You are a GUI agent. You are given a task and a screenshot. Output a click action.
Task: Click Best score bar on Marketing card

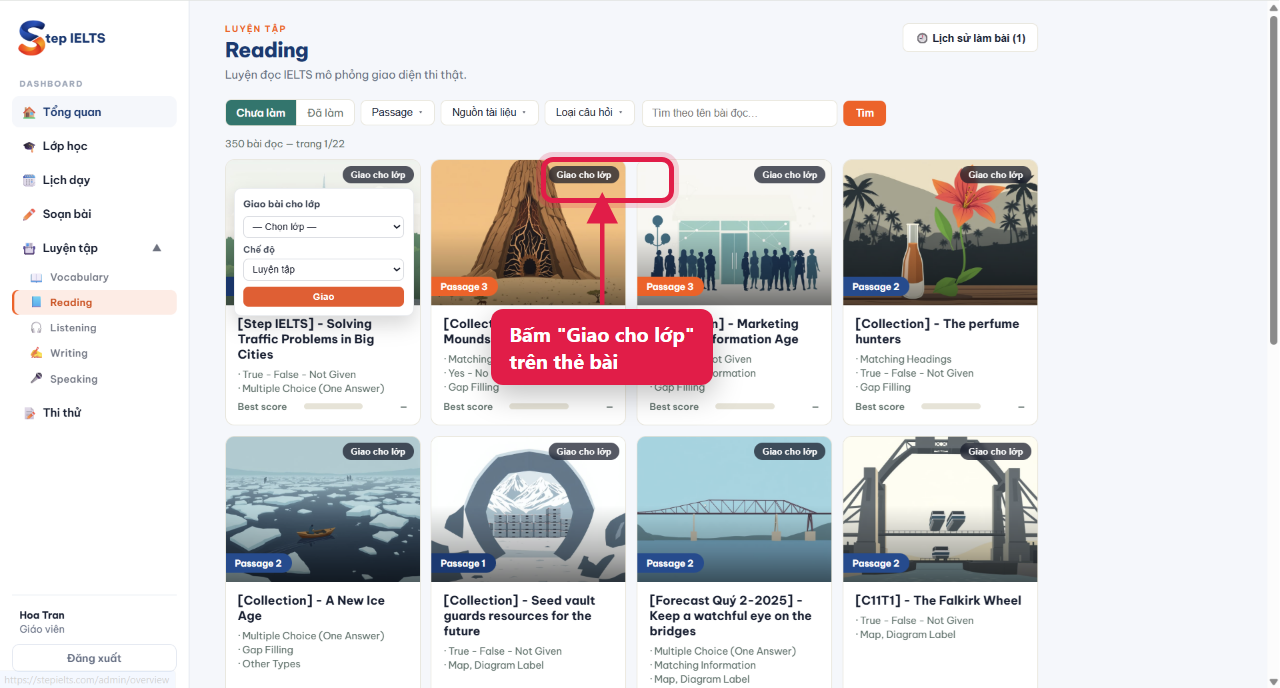(745, 407)
